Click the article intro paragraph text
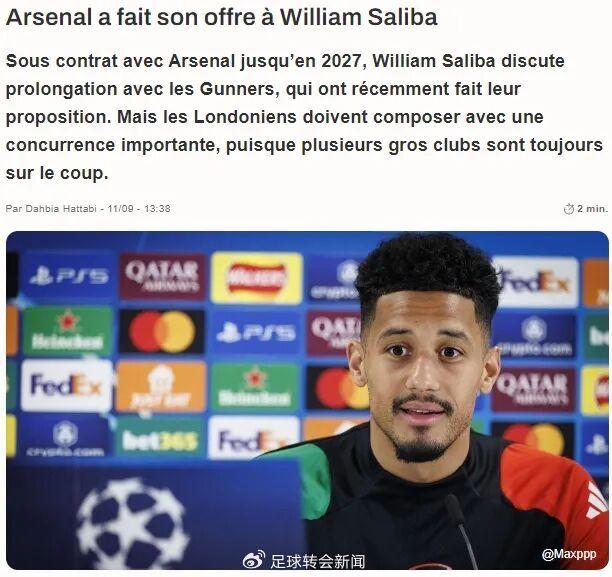The height and width of the screenshot is (577, 612). click(x=304, y=117)
